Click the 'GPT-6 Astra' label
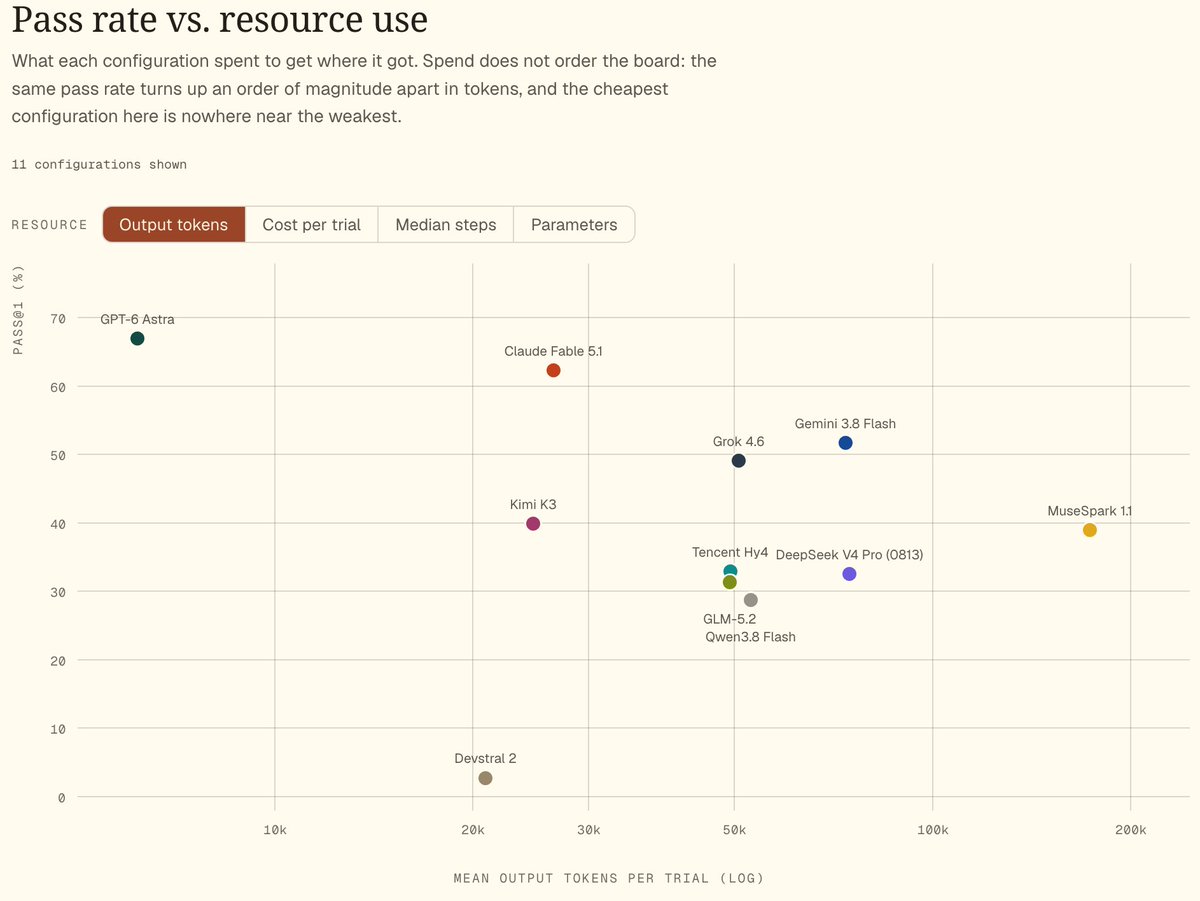1200x901 pixels. click(x=137, y=319)
